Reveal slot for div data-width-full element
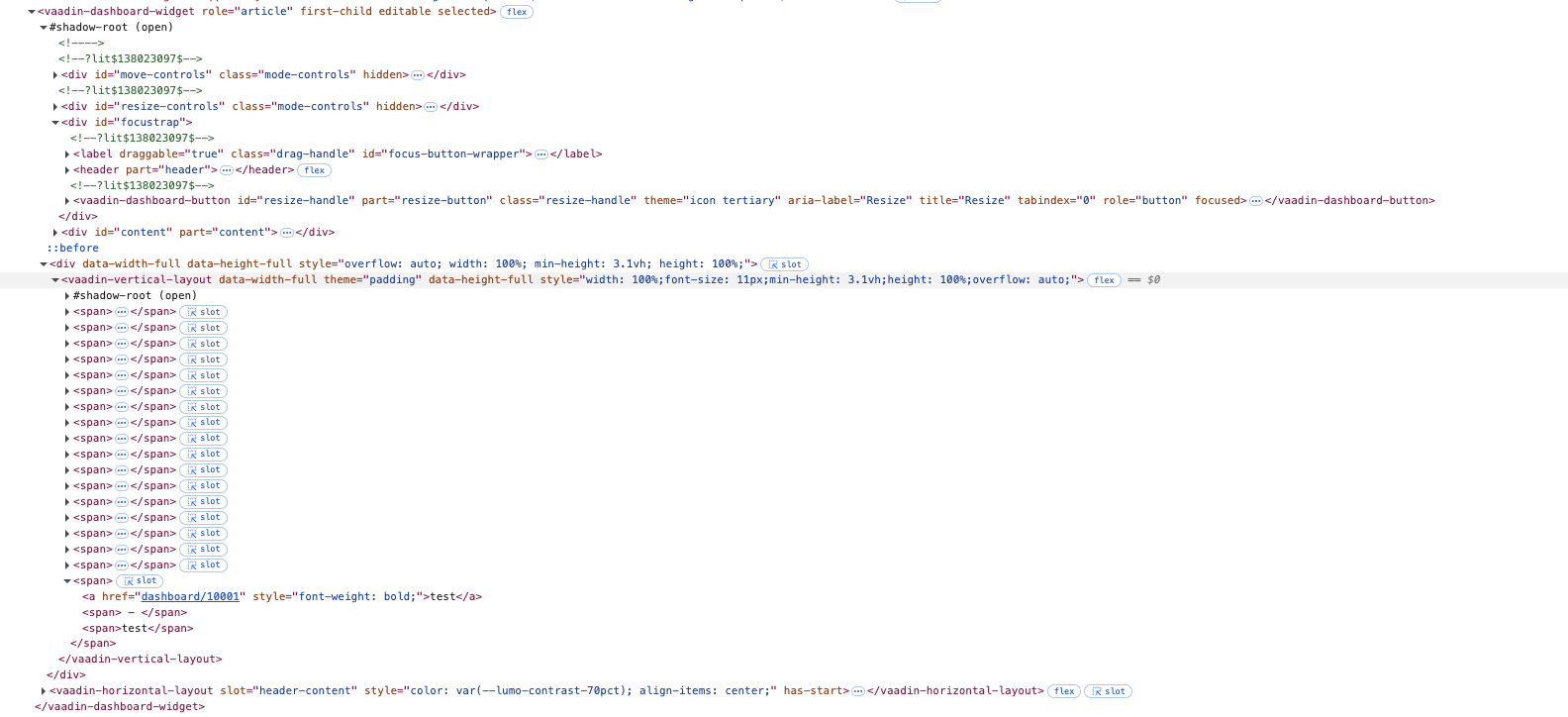The image size is (1568, 717). click(784, 264)
